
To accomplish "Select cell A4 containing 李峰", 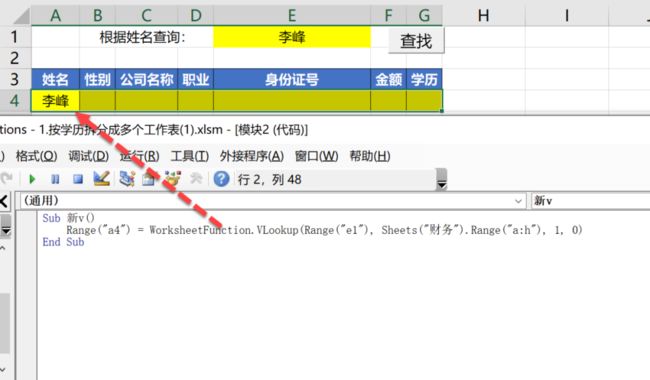I will [55, 101].
